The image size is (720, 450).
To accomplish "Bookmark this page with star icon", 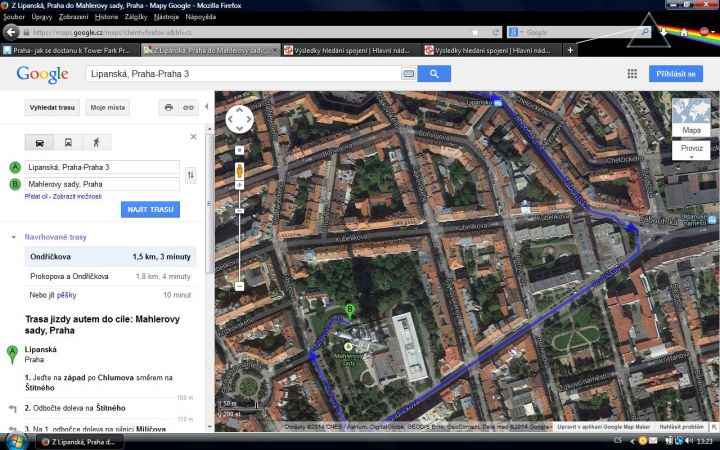I will click(x=475, y=33).
